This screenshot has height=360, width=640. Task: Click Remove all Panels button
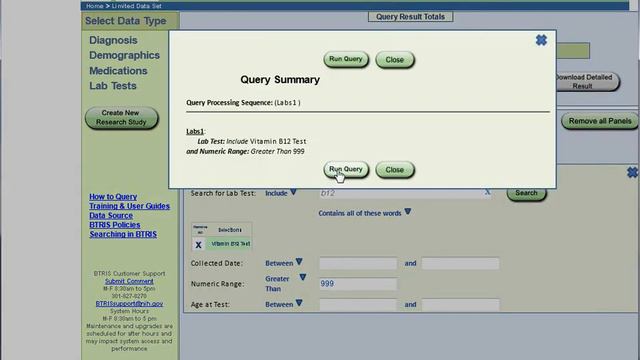pyautogui.click(x=600, y=121)
